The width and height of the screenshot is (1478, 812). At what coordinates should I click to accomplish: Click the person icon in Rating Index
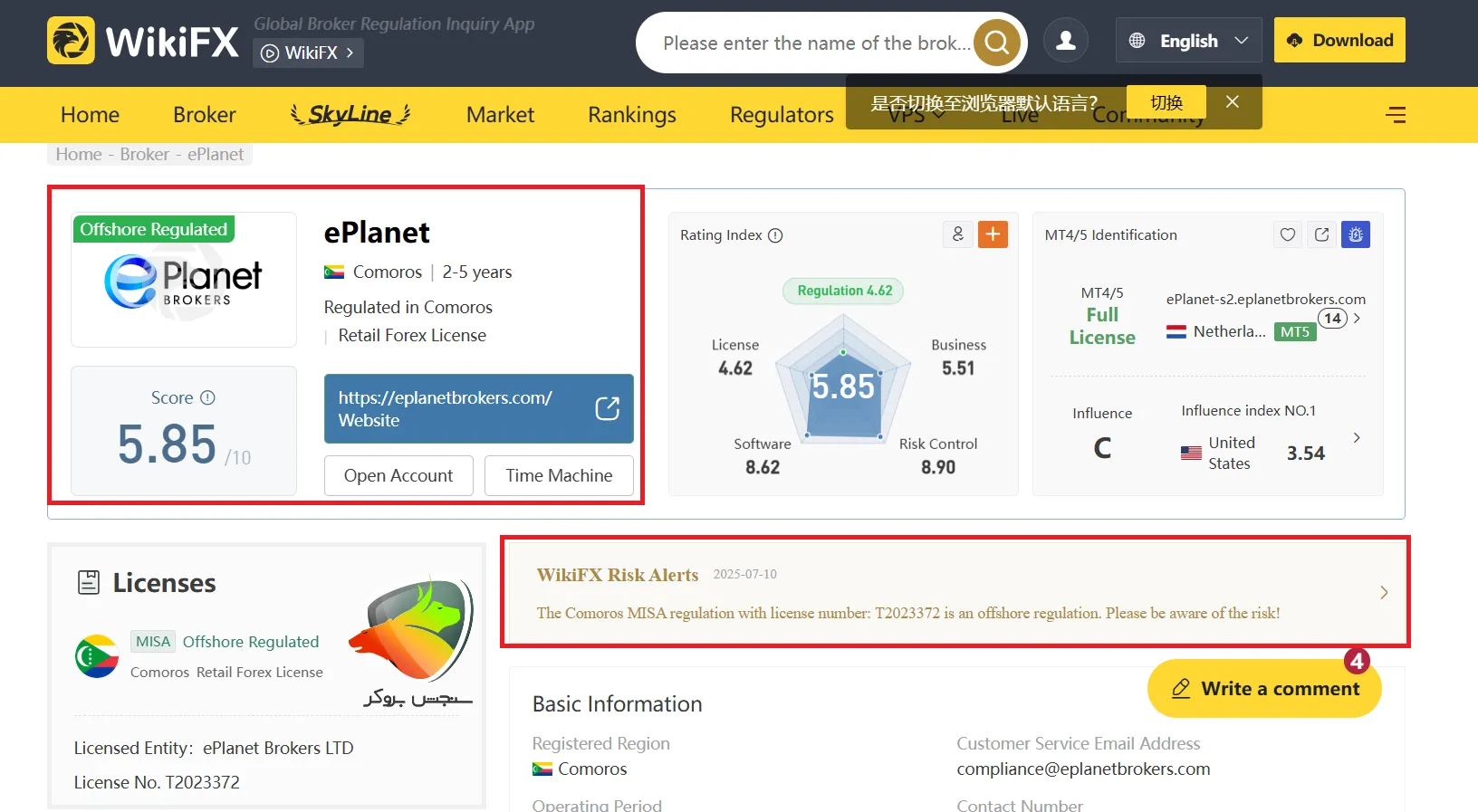point(958,234)
